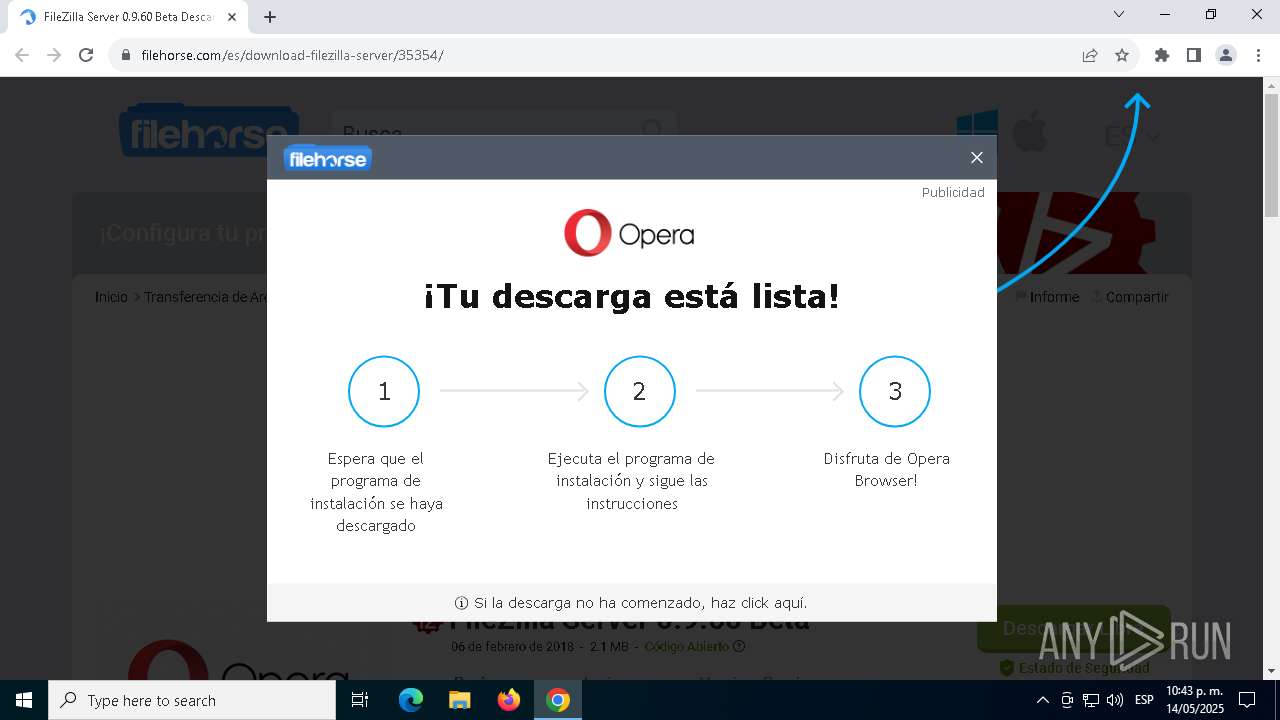Open Chrome three-dot menu
Viewport: 1280px width, 720px height.
tap(1258, 55)
